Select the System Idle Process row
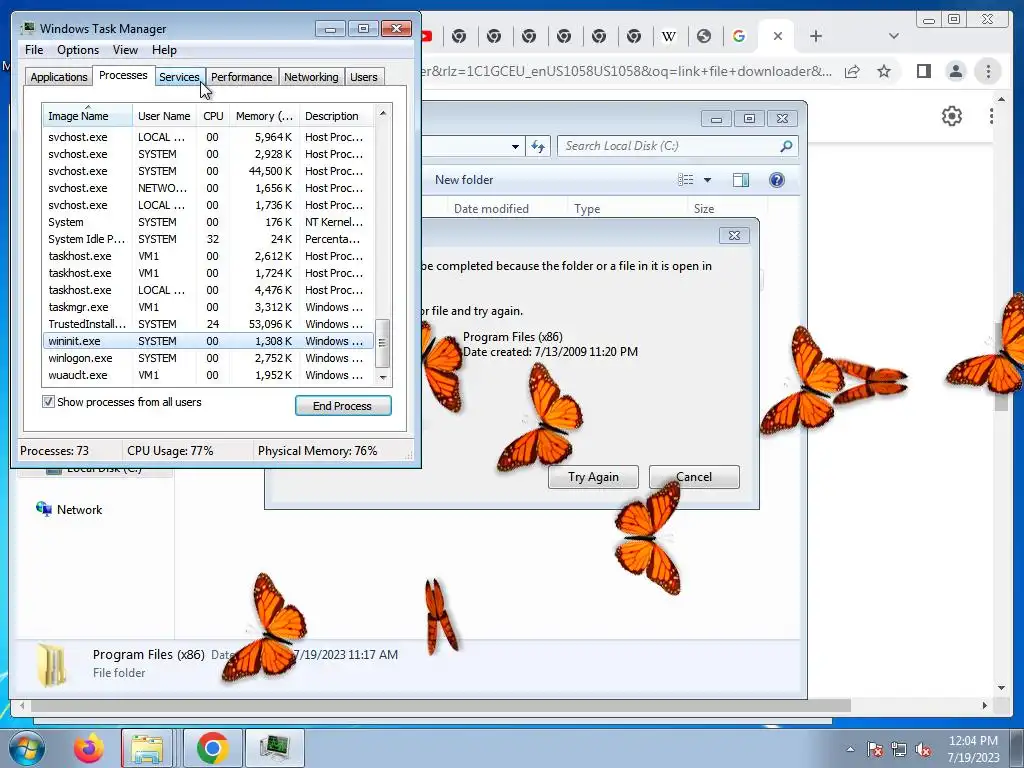Viewport: 1024px width, 768px height. (208, 239)
